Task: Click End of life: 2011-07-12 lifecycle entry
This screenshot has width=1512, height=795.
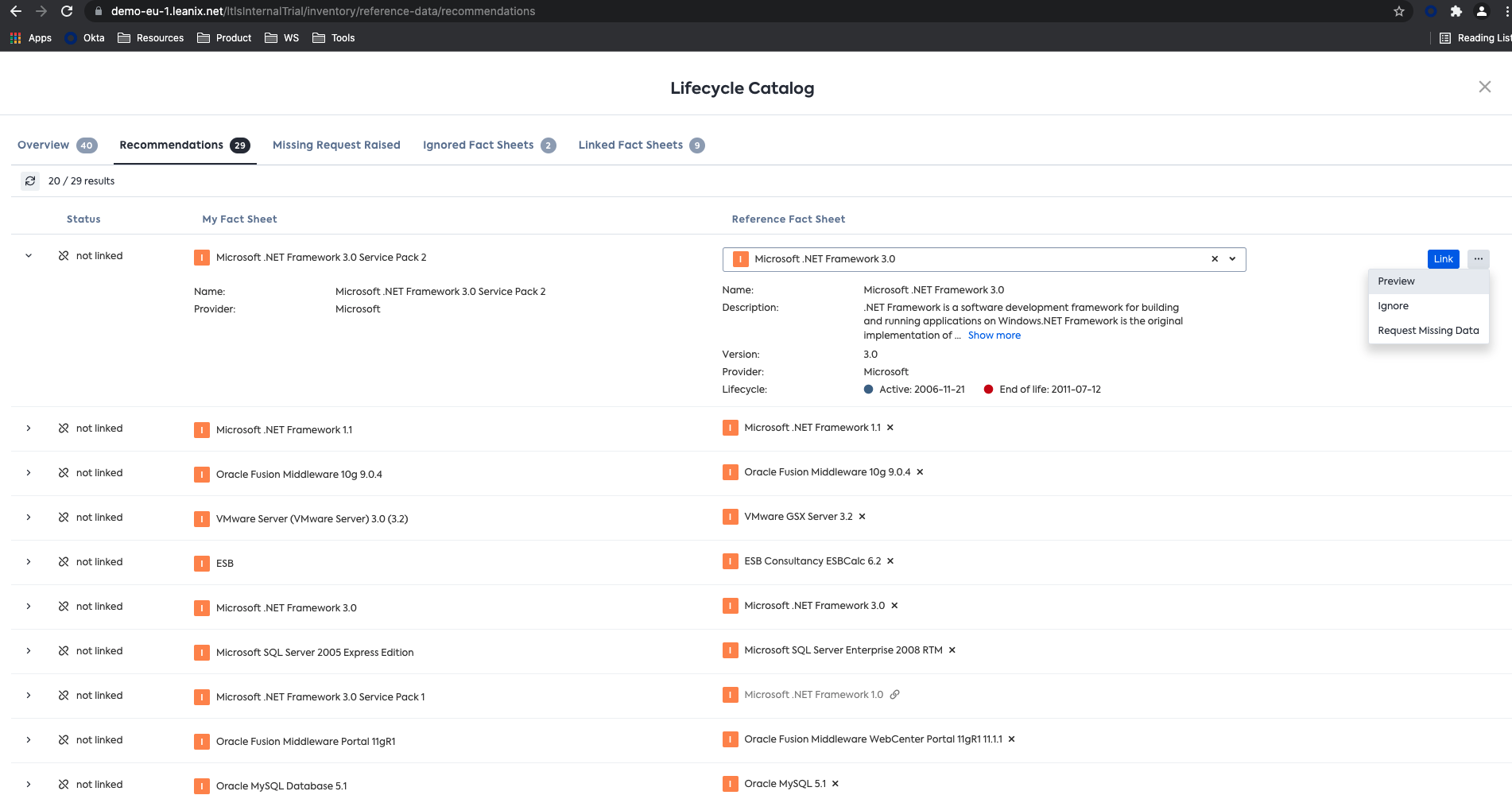Action: coord(1042,390)
